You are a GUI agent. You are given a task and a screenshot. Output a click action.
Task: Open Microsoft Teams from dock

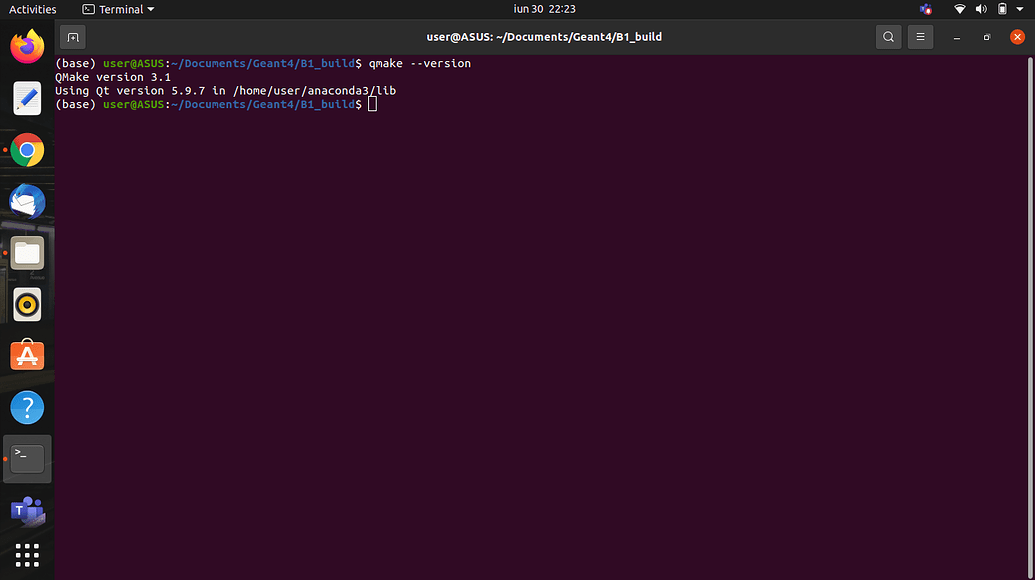pyautogui.click(x=27, y=511)
